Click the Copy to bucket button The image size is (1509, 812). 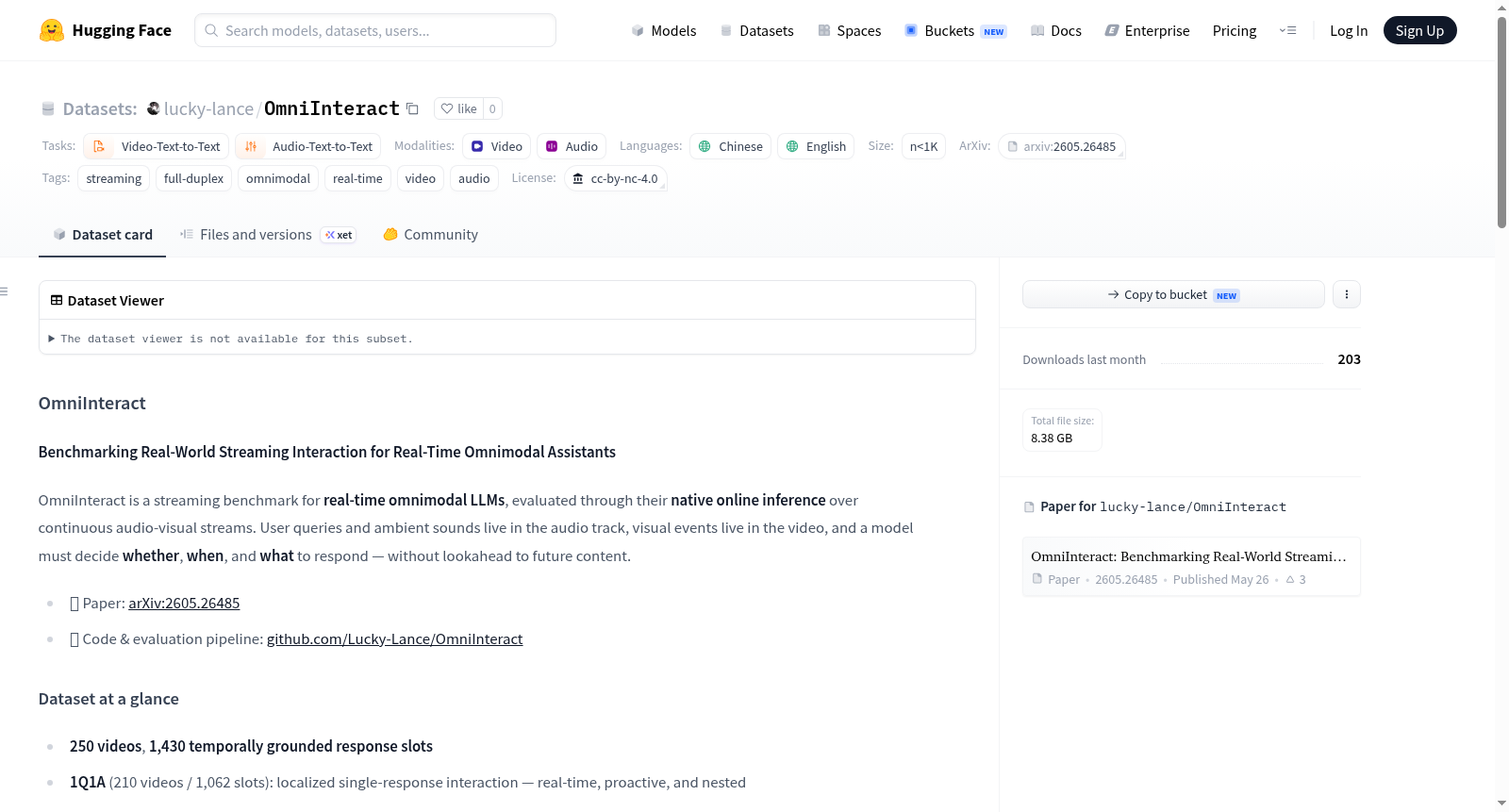[1173, 294]
